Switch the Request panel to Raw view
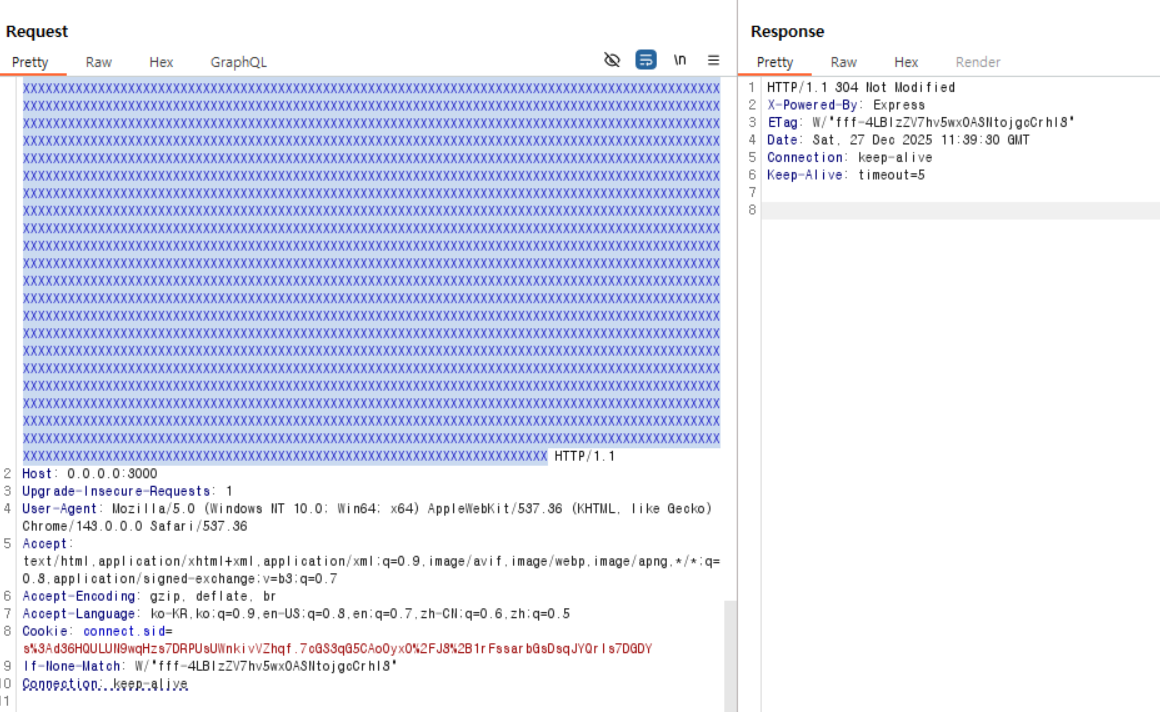 pyautogui.click(x=98, y=62)
